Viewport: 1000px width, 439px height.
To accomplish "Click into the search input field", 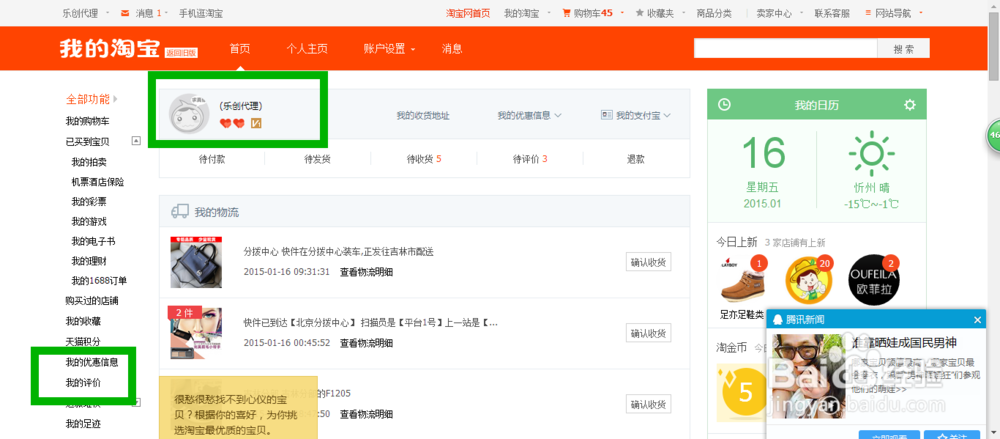I will tap(785, 48).
